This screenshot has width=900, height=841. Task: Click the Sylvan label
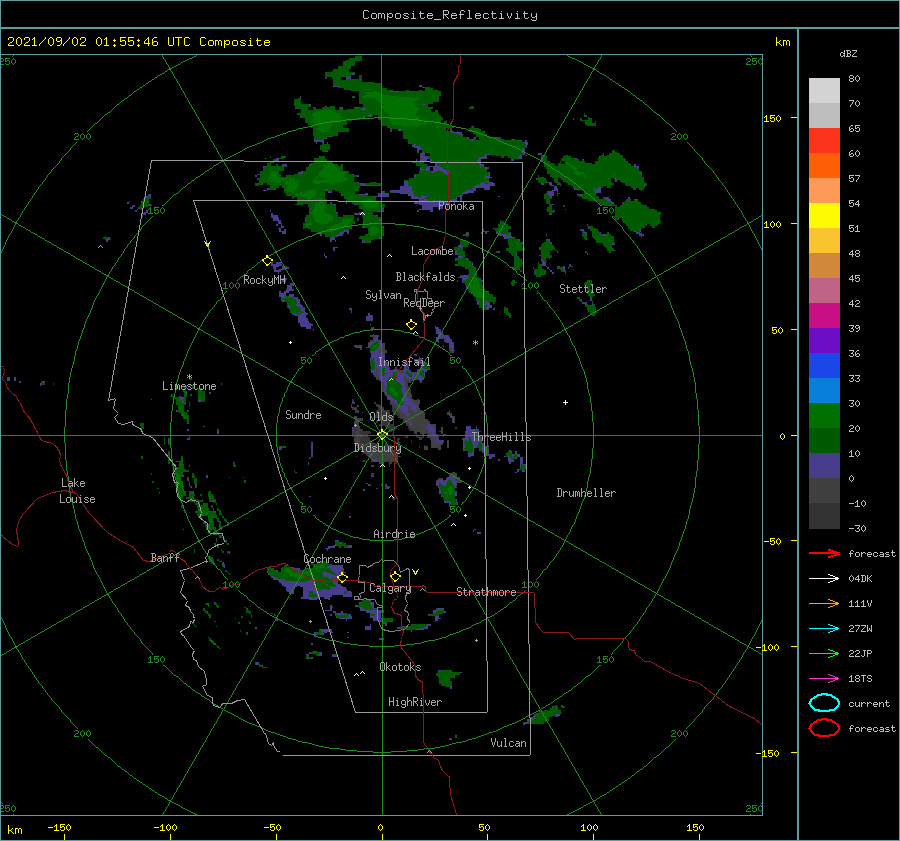pyautogui.click(x=383, y=295)
